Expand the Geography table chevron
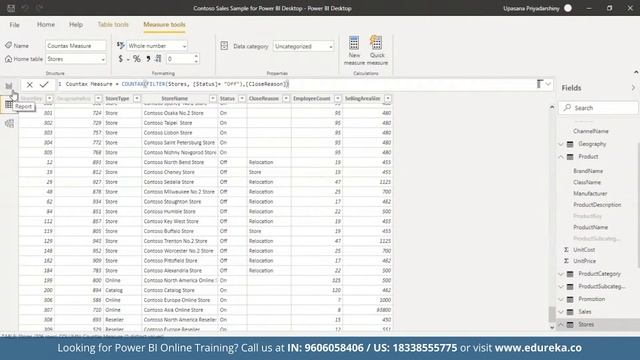This screenshot has width=640, height=360. click(x=561, y=144)
